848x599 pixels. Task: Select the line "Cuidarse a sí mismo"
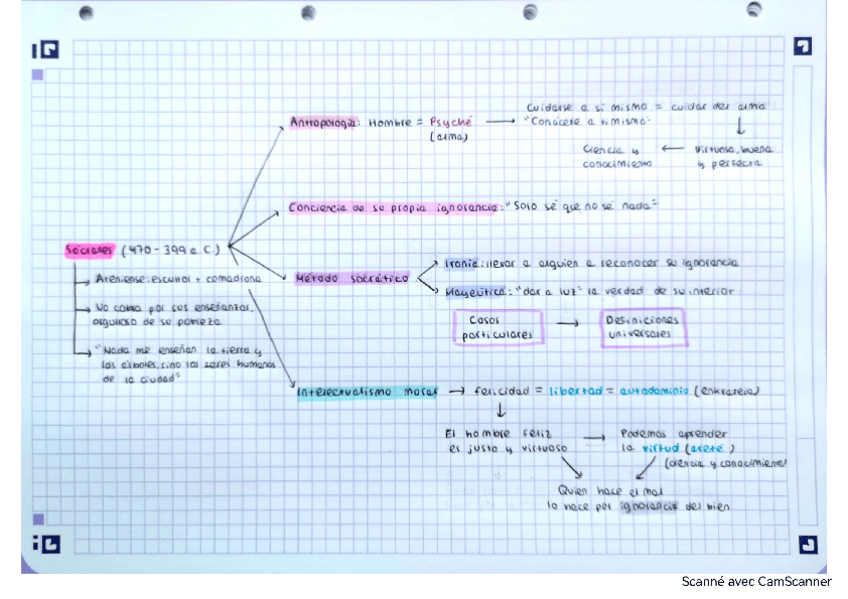point(587,107)
